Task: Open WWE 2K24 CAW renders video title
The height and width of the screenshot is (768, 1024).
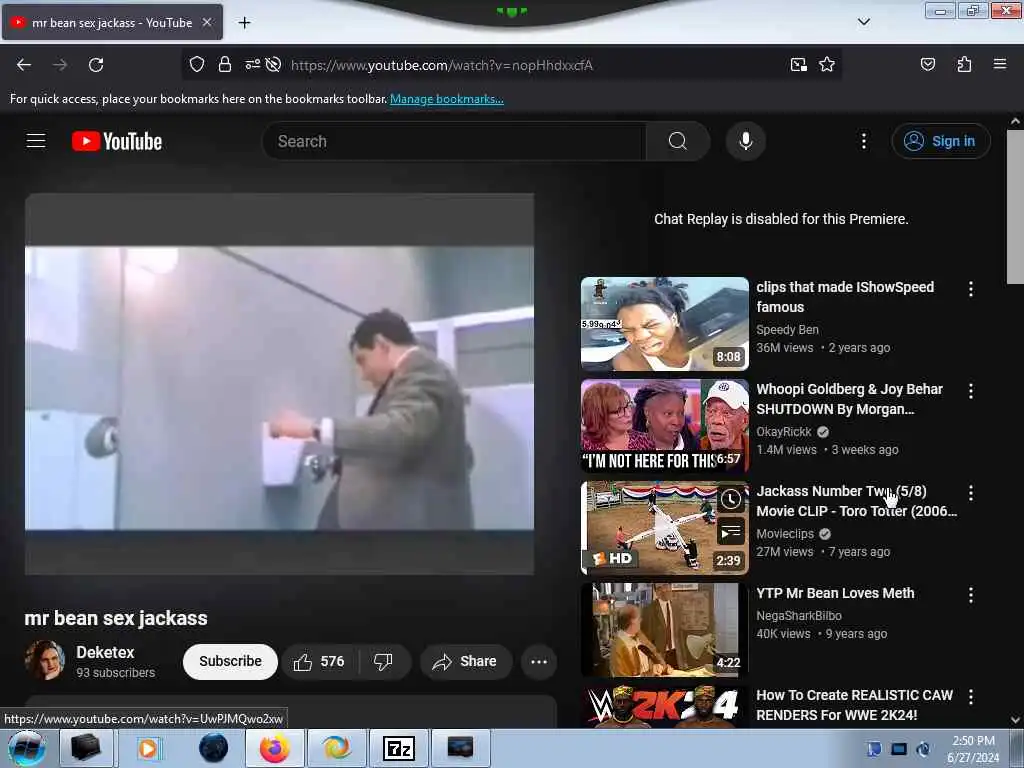Action: (x=854, y=705)
